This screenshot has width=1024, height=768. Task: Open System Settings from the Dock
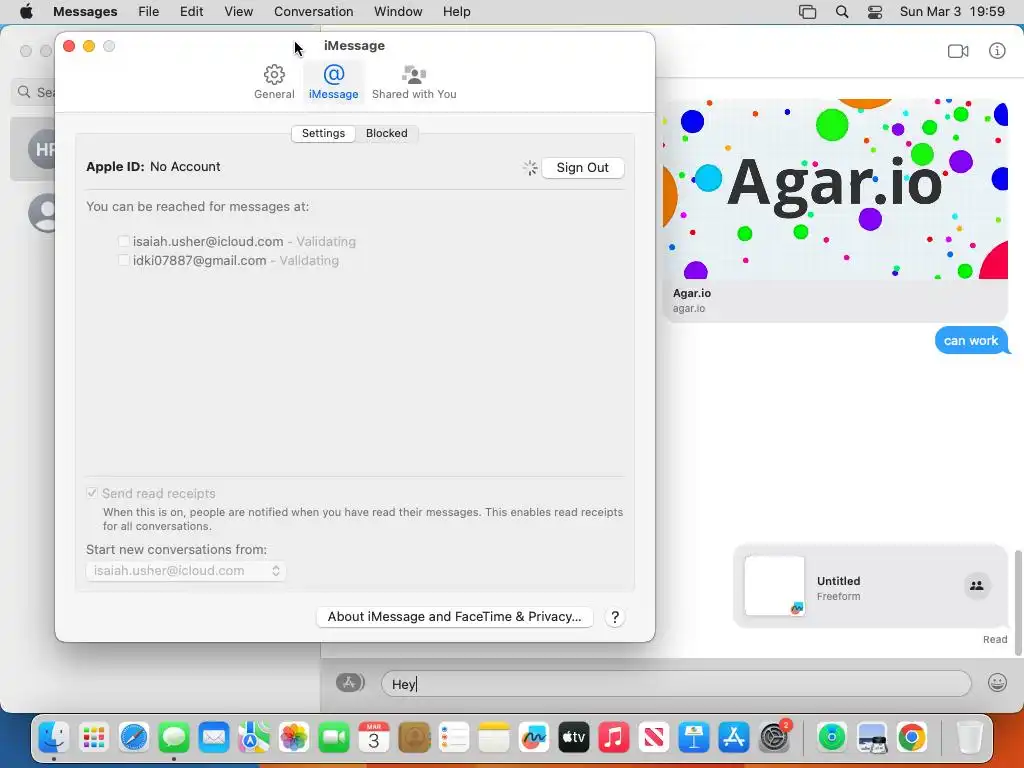(775, 737)
